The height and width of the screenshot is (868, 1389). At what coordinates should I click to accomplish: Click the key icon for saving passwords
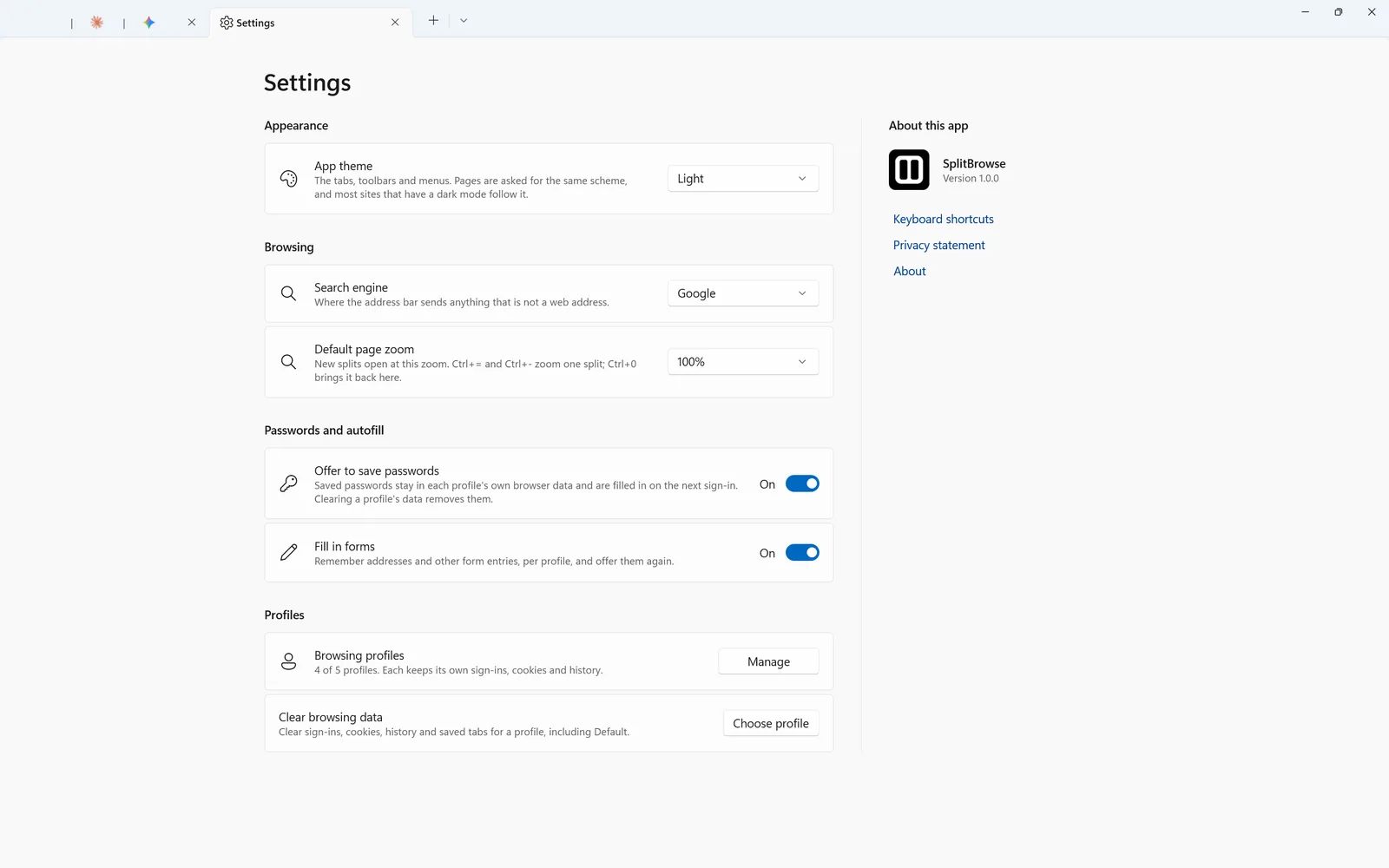(x=289, y=483)
